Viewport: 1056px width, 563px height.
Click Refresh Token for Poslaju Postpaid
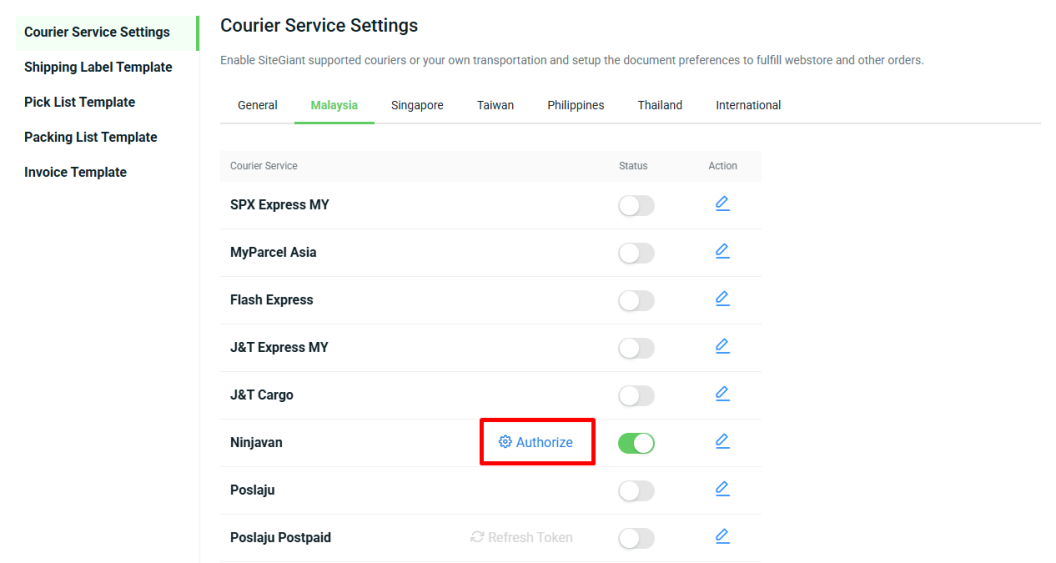tap(521, 537)
